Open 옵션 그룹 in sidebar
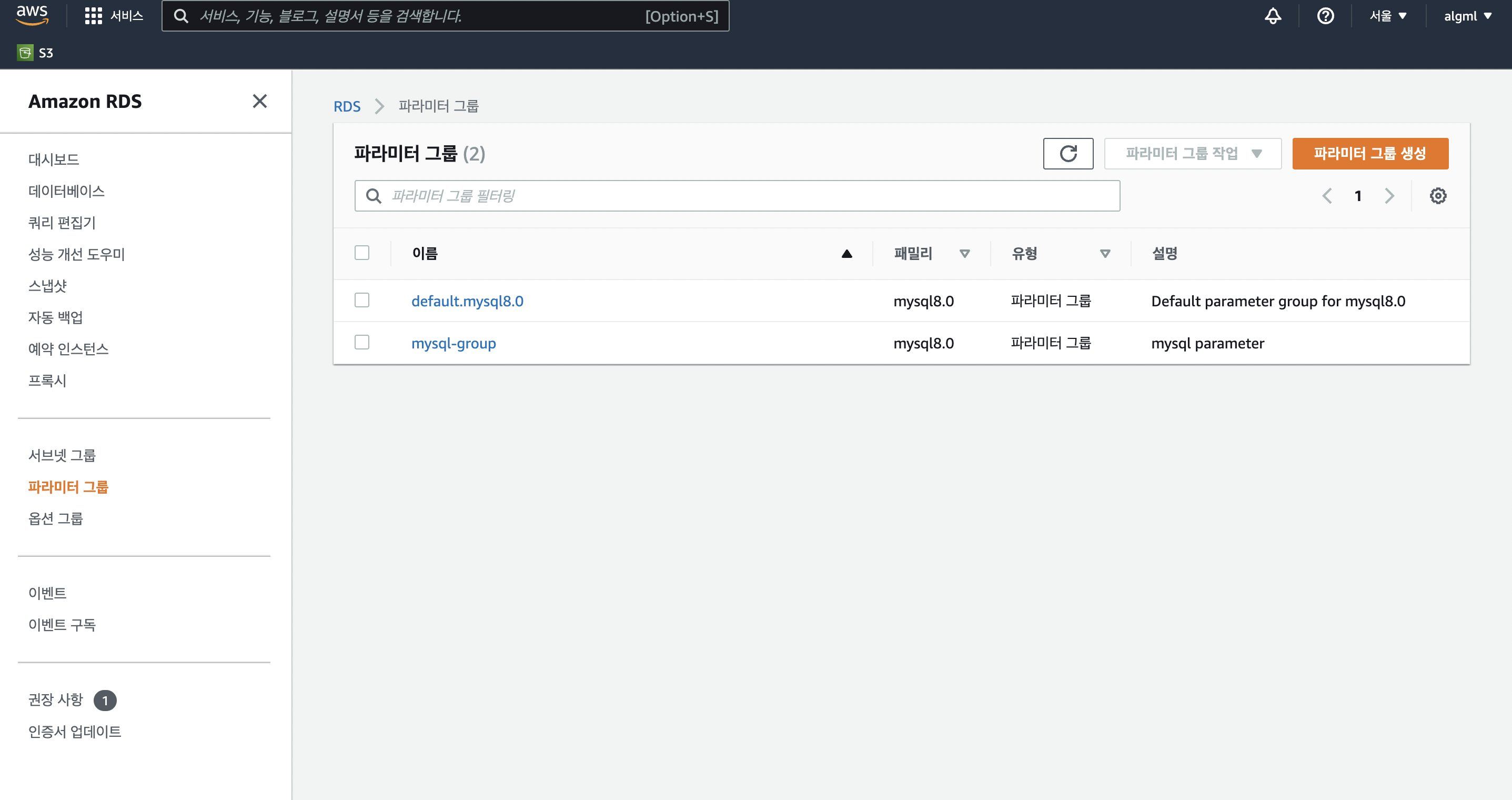 click(x=56, y=518)
